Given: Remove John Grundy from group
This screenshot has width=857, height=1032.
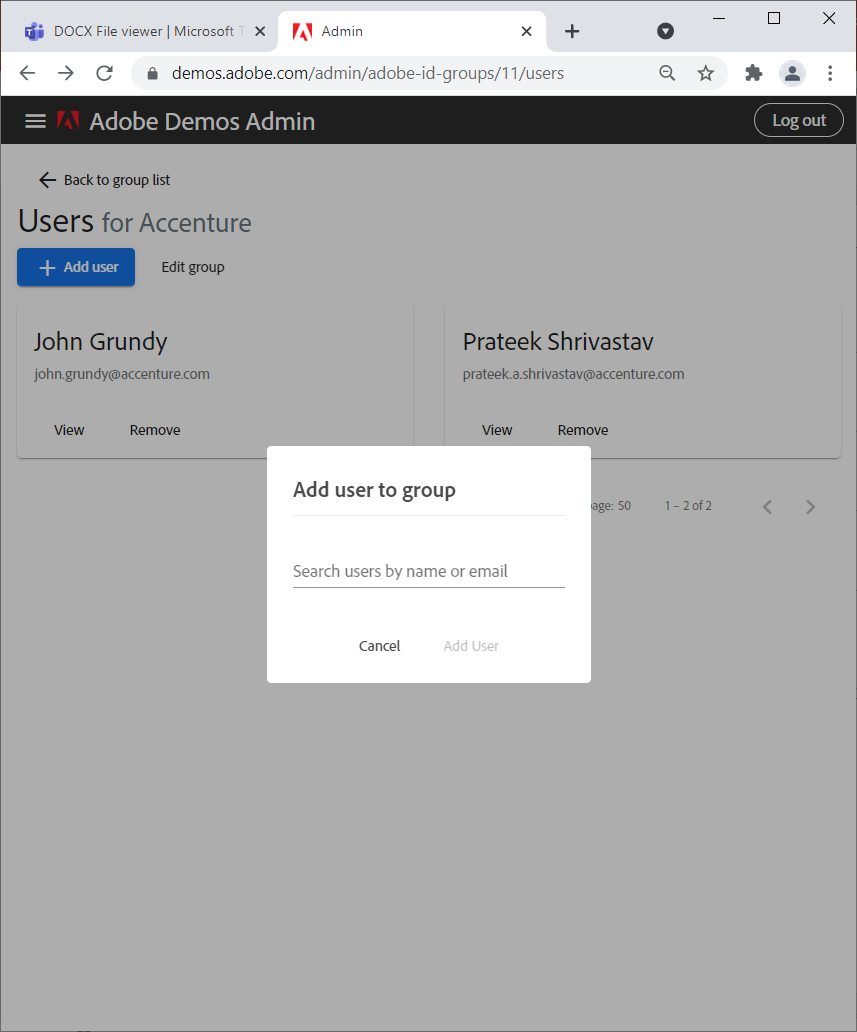Looking at the screenshot, I should [x=155, y=430].
